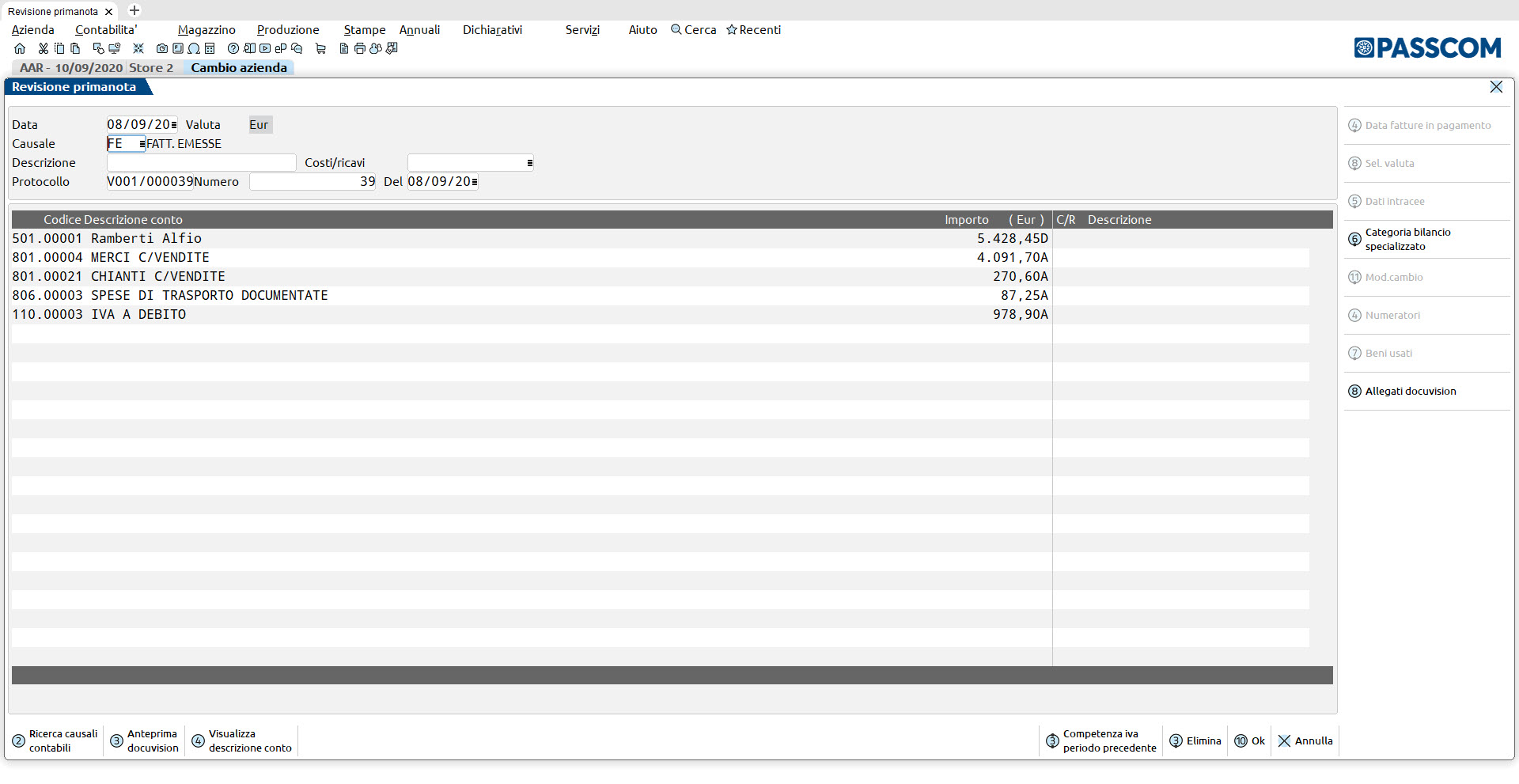Open the Azienda menu

pos(33,30)
